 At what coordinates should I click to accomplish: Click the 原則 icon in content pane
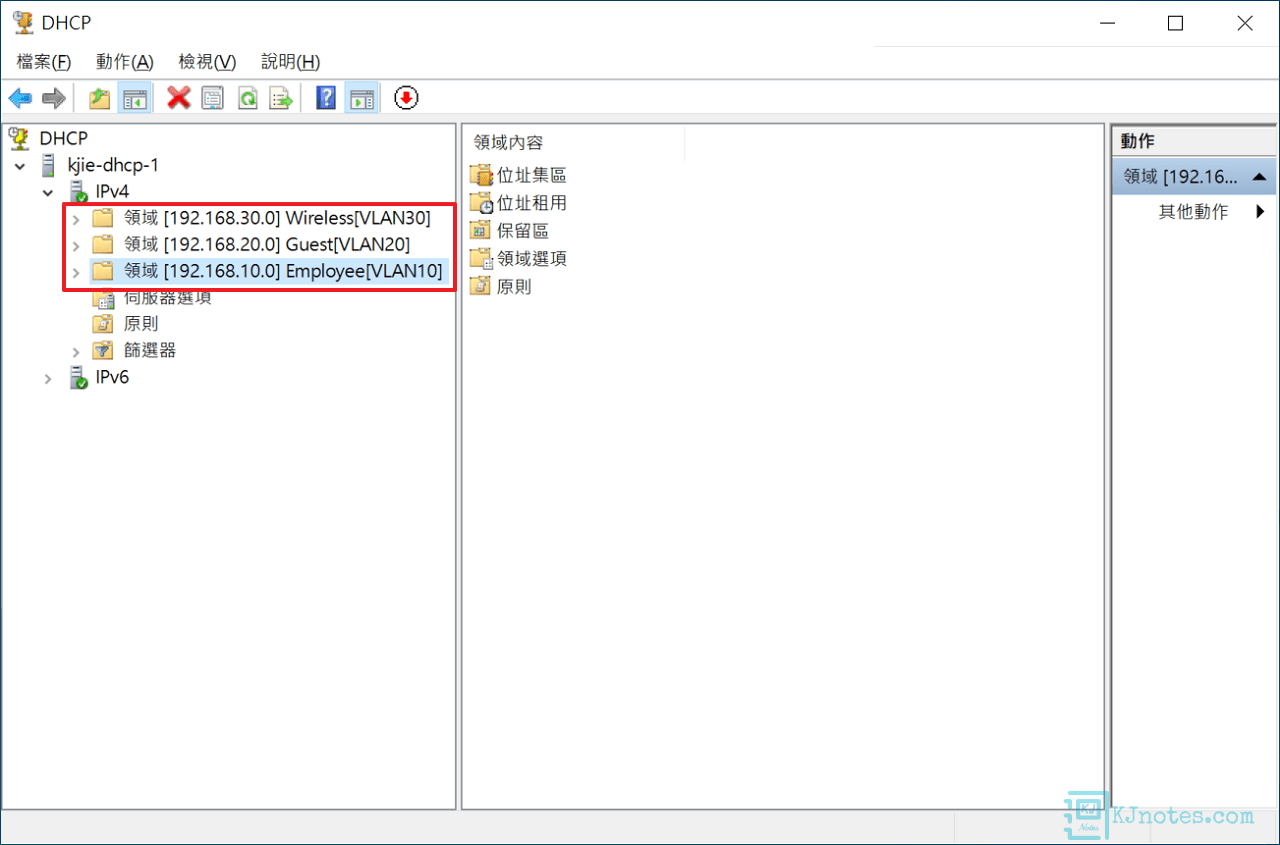click(481, 287)
